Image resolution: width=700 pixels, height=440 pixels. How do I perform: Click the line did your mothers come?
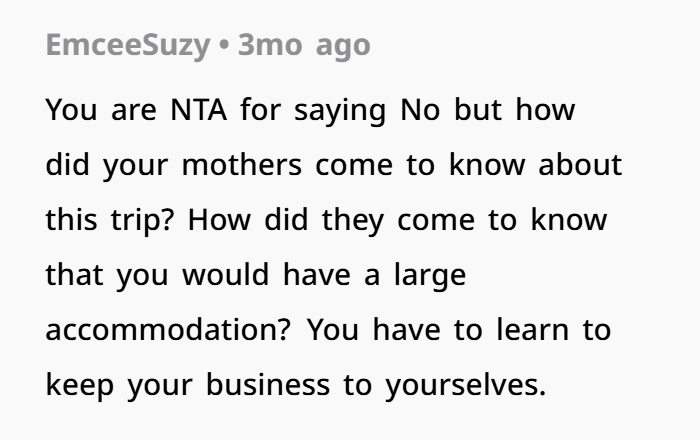click(x=333, y=166)
